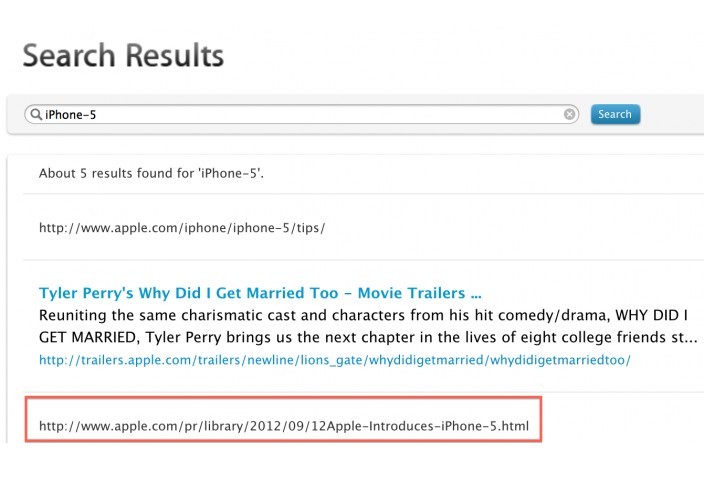Screen dimensions: 707x479
Task: Open the trailers.apple.com whydidigetmarriedtoo URL link
Action: (335, 360)
